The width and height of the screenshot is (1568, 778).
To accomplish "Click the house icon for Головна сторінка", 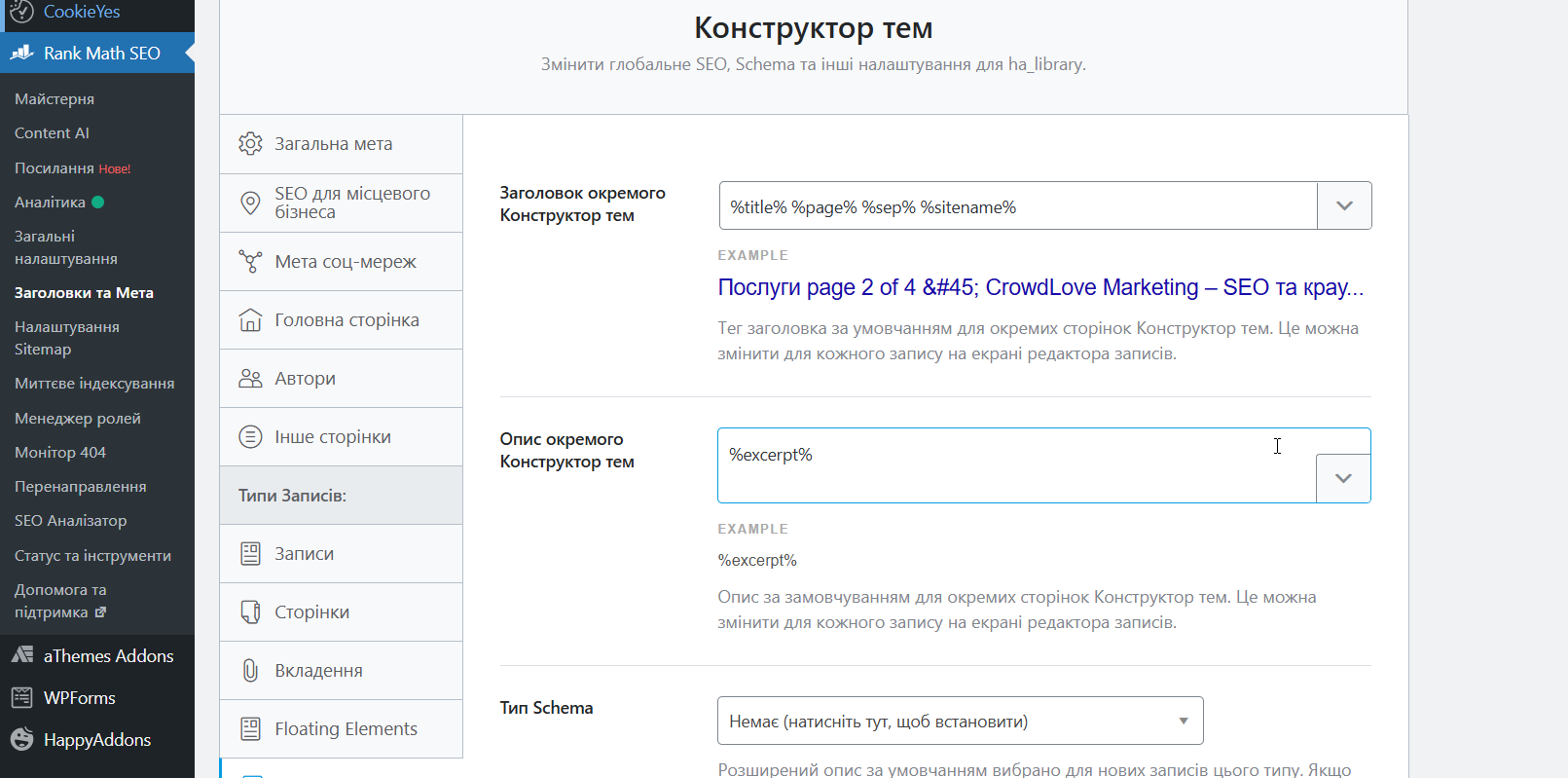I will coord(250,319).
